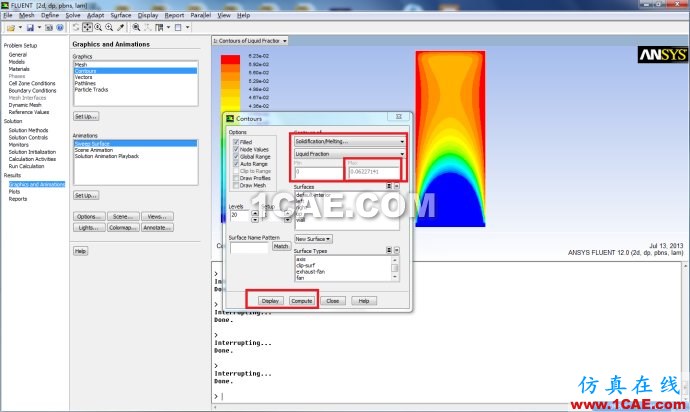
Task: Click the ANSYS logo in graphics window
Action: click(662, 55)
